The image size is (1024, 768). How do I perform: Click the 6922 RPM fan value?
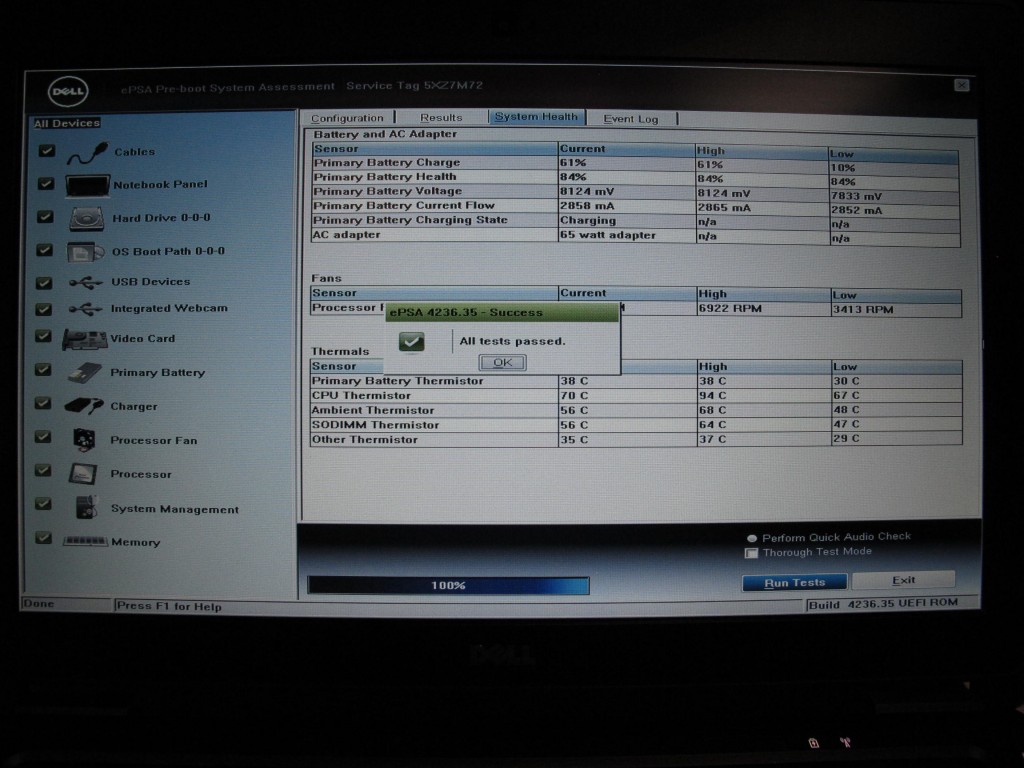pyautogui.click(x=730, y=308)
